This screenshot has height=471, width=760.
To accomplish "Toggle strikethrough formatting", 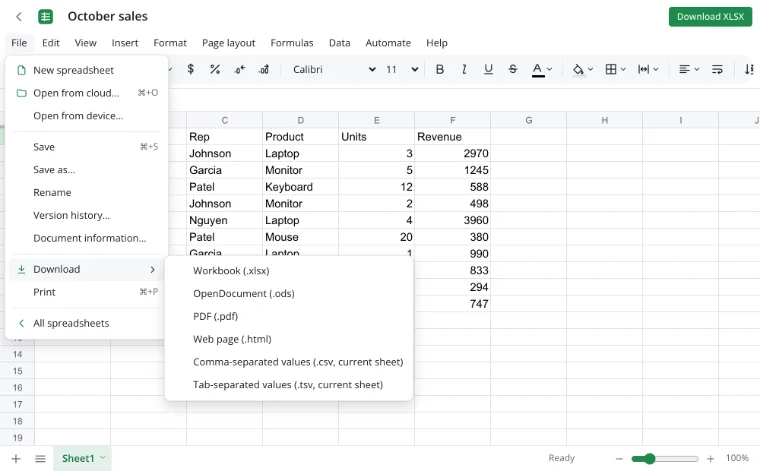I will (512, 69).
